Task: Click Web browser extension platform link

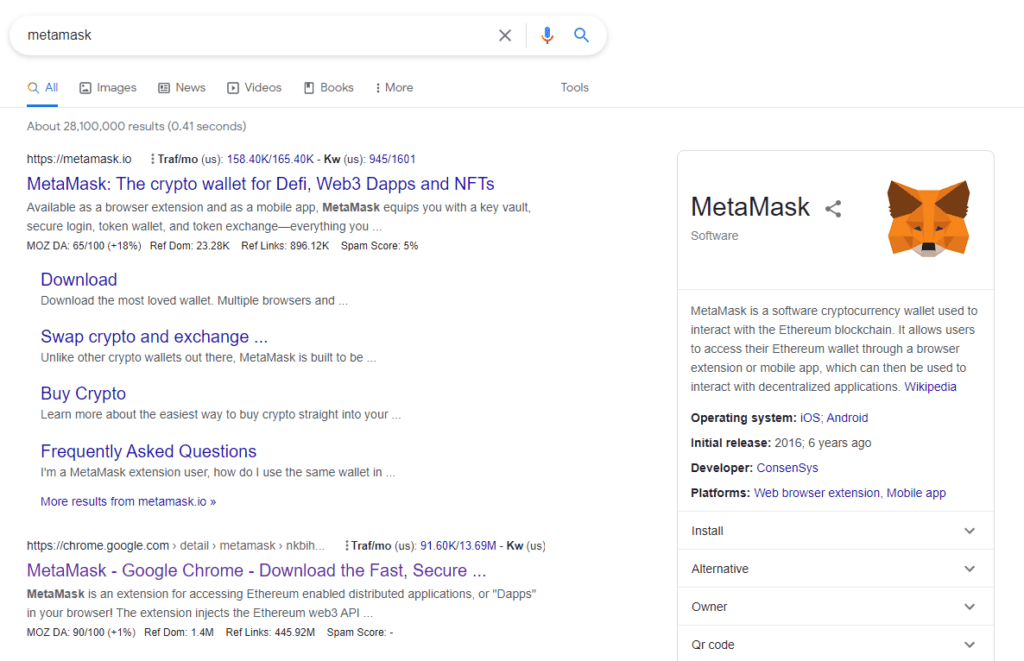Action: click(x=816, y=493)
